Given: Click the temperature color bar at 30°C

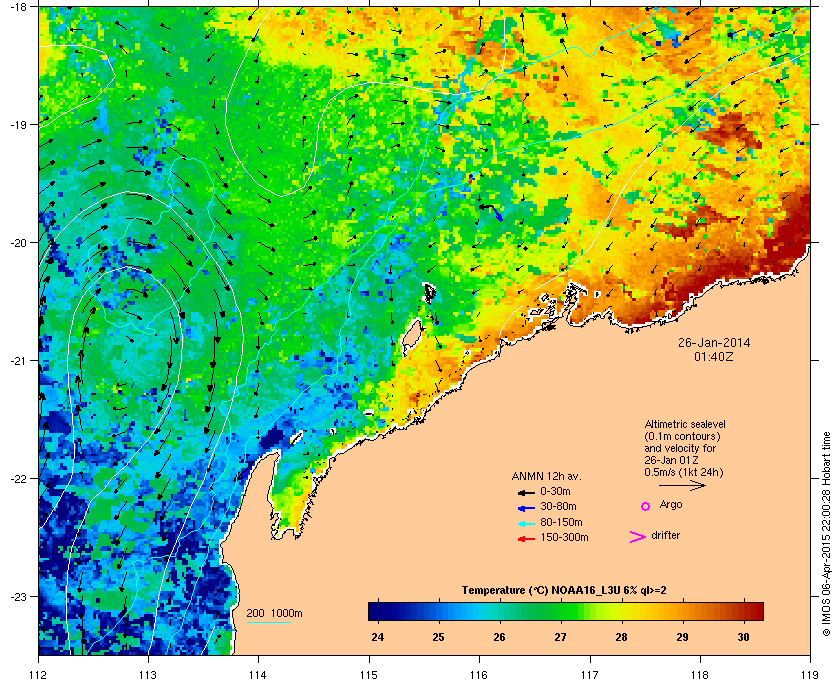Looking at the screenshot, I should pyautogui.click(x=743, y=611).
